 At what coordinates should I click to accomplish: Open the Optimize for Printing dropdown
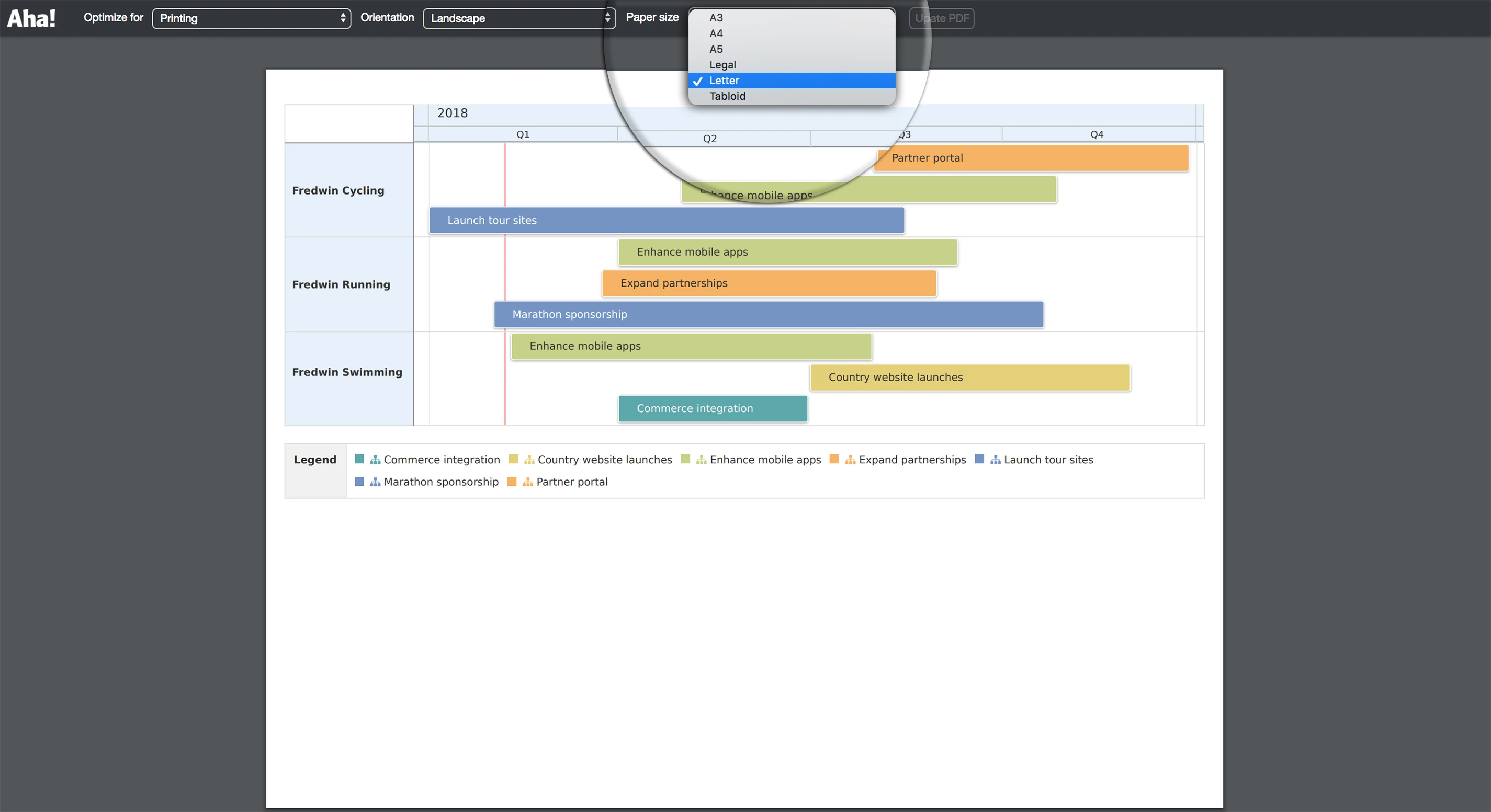pyautogui.click(x=251, y=18)
